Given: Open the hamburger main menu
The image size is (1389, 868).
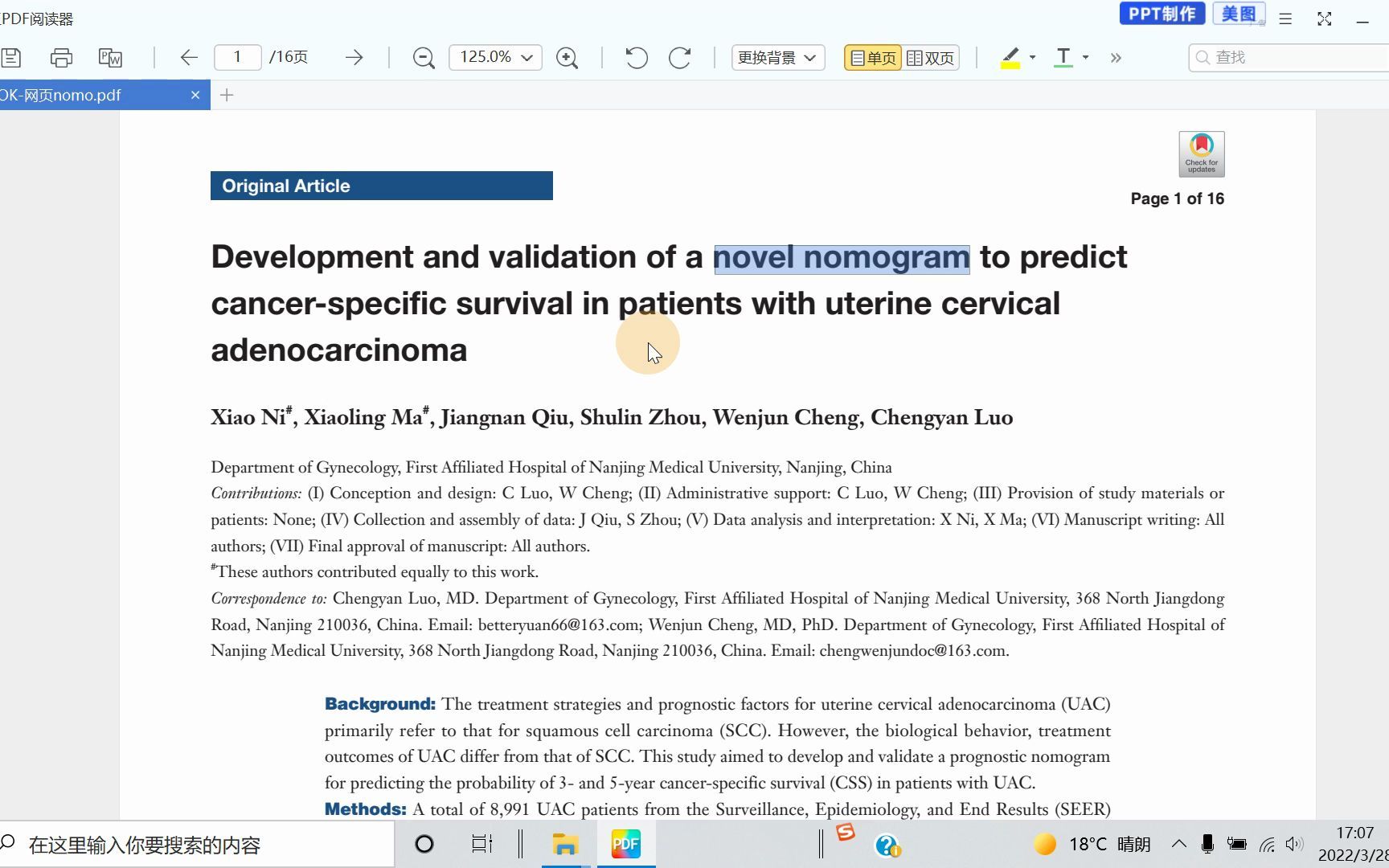Looking at the screenshot, I should coord(1285,18).
